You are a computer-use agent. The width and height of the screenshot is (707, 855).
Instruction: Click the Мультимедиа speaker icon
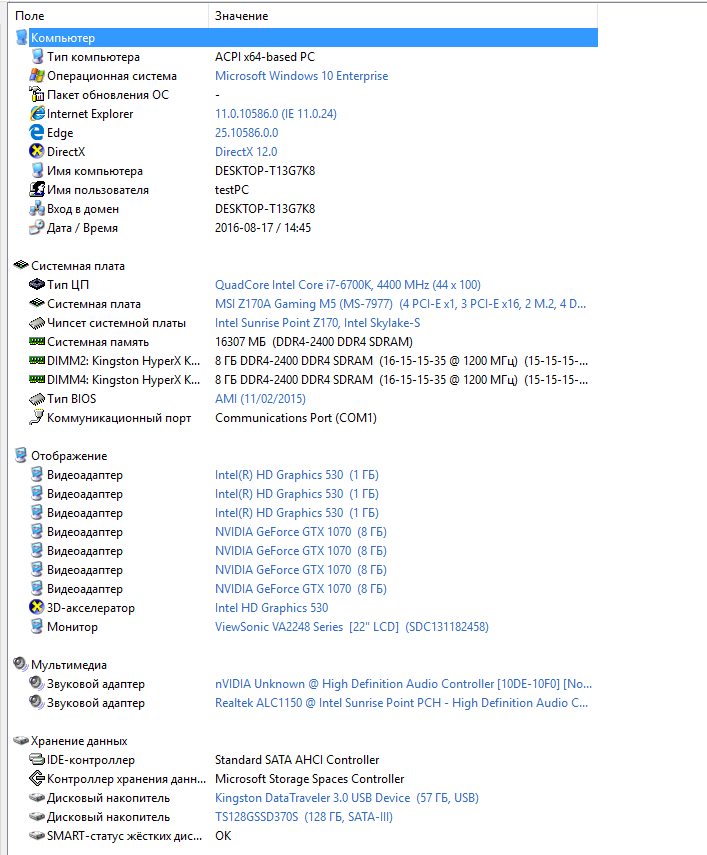pos(21,664)
